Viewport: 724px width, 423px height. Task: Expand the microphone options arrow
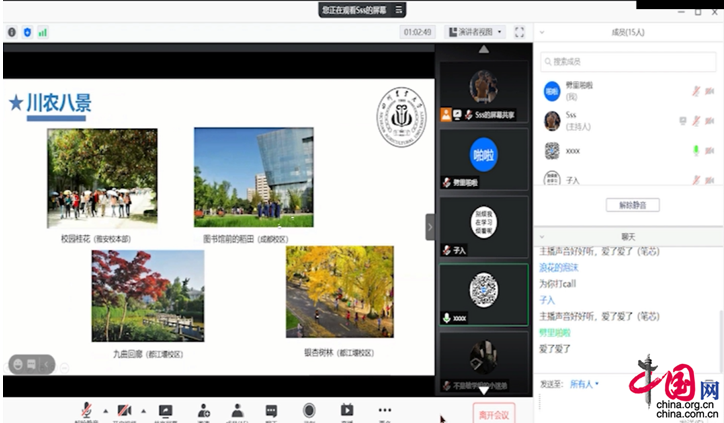(104, 410)
